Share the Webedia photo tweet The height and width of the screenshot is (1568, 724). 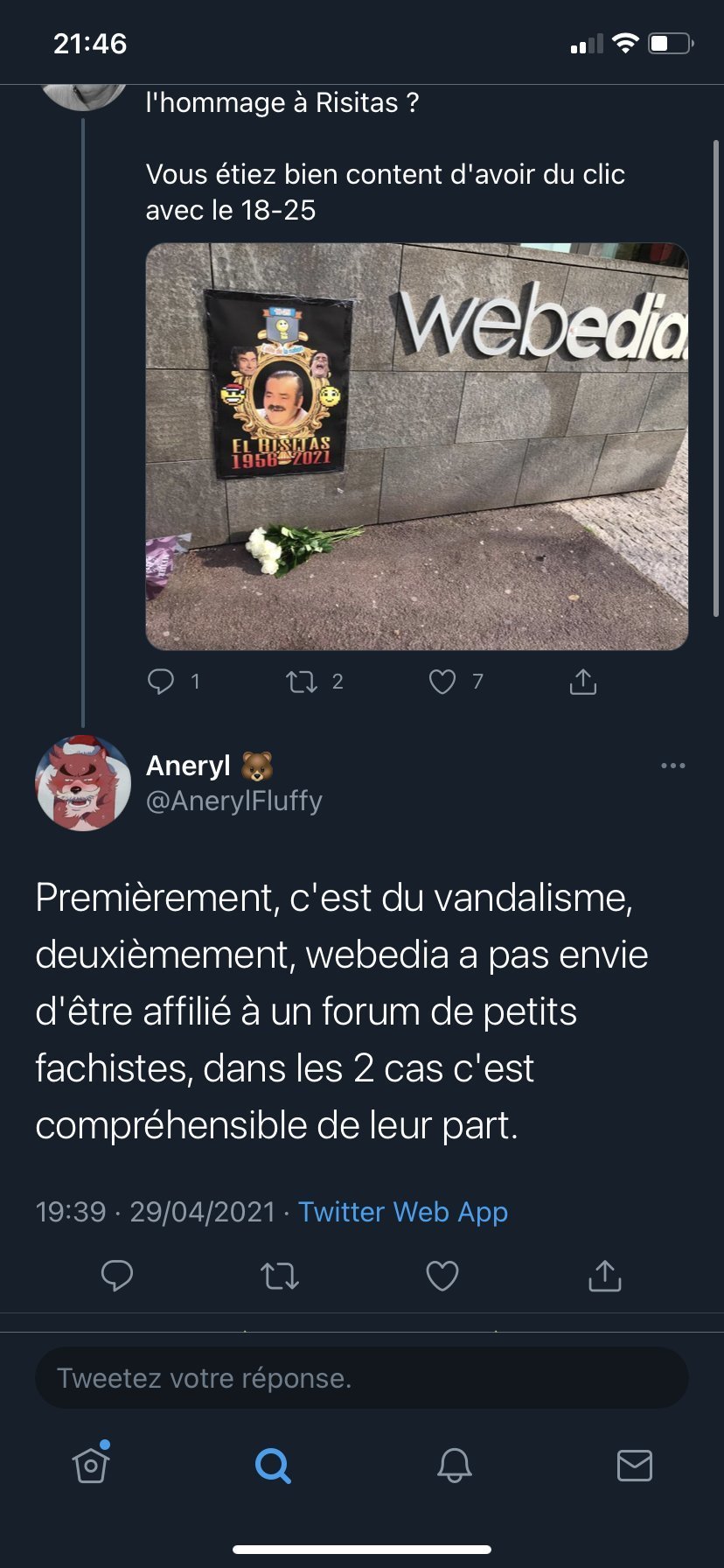click(583, 681)
